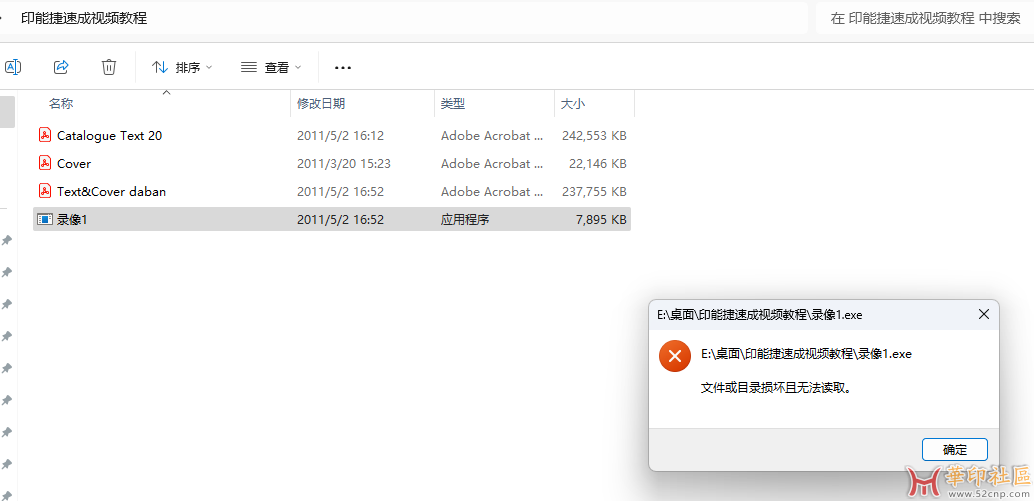
Task: Click the Share toolbar icon
Action: tap(61, 67)
